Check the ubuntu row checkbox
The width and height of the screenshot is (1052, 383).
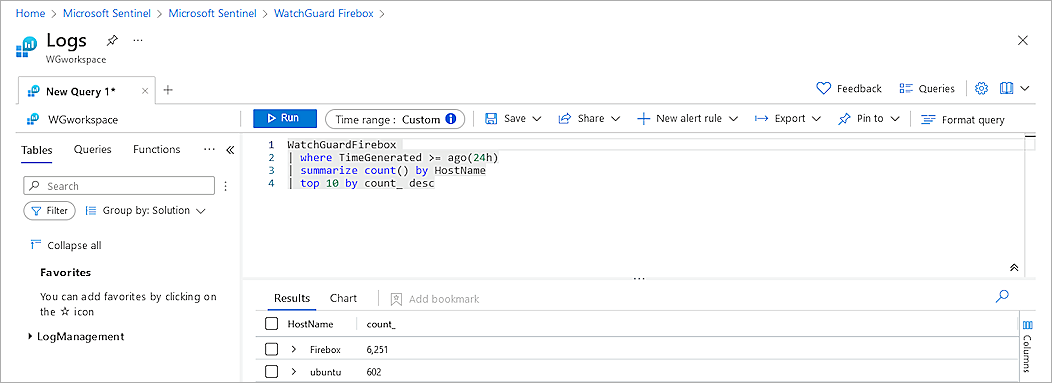272,372
